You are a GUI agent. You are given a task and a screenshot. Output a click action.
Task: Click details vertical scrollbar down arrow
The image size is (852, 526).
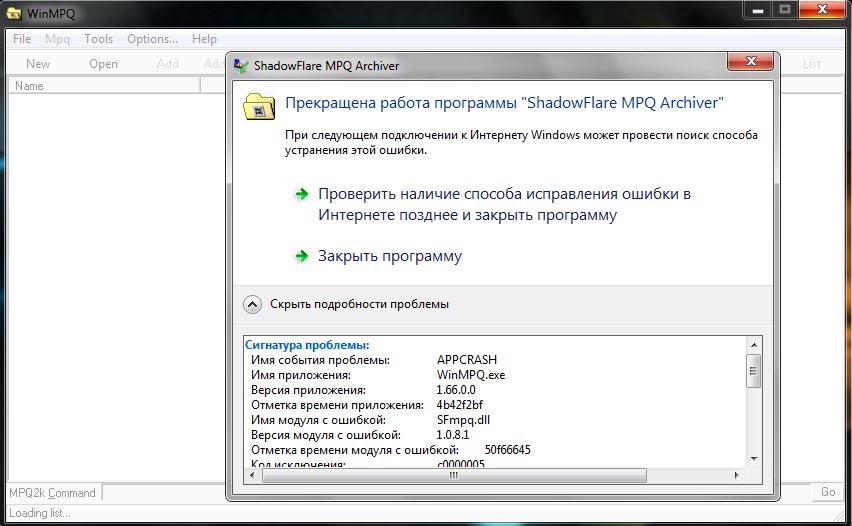[x=754, y=459]
